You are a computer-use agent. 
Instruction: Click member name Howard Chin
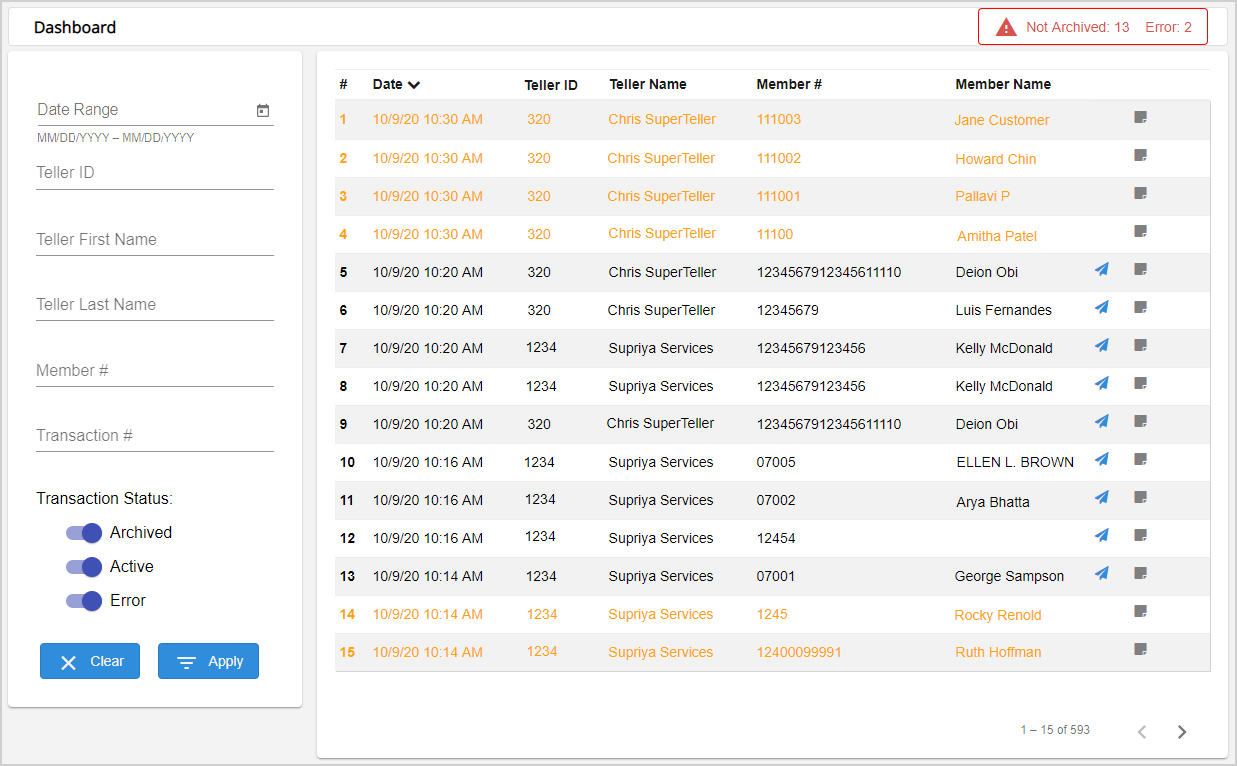point(995,159)
